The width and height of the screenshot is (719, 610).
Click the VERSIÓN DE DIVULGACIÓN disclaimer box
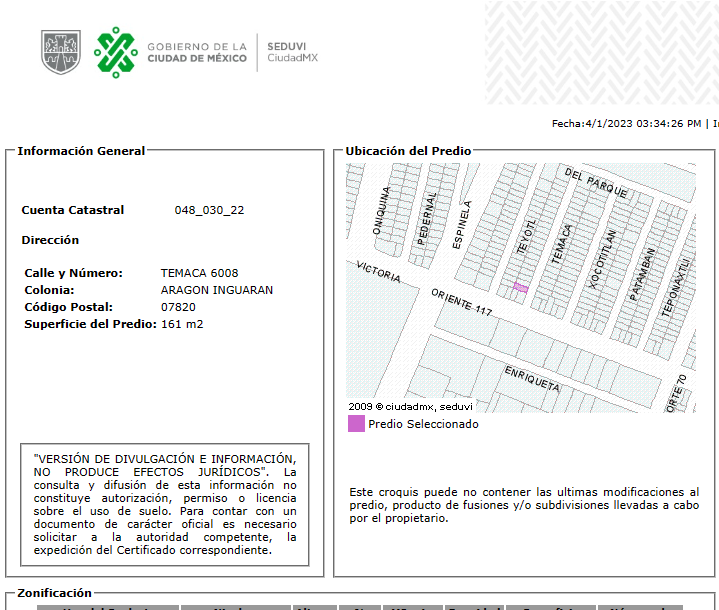pyautogui.click(x=165, y=505)
